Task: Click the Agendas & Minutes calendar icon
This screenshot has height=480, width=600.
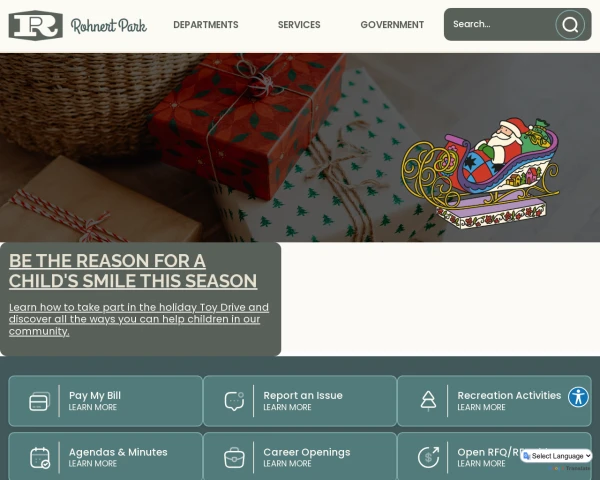Action: tap(40, 458)
